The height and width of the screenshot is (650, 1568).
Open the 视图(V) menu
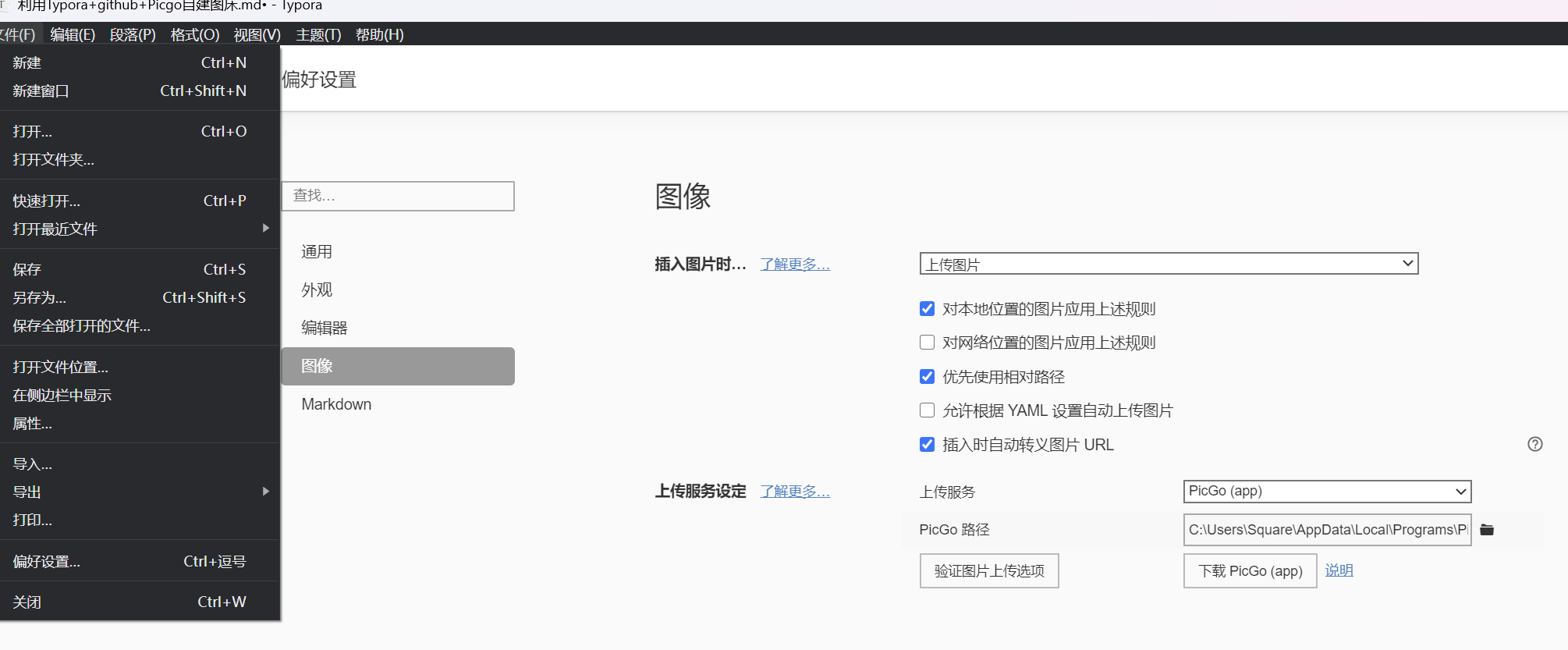(x=257, y=34)
